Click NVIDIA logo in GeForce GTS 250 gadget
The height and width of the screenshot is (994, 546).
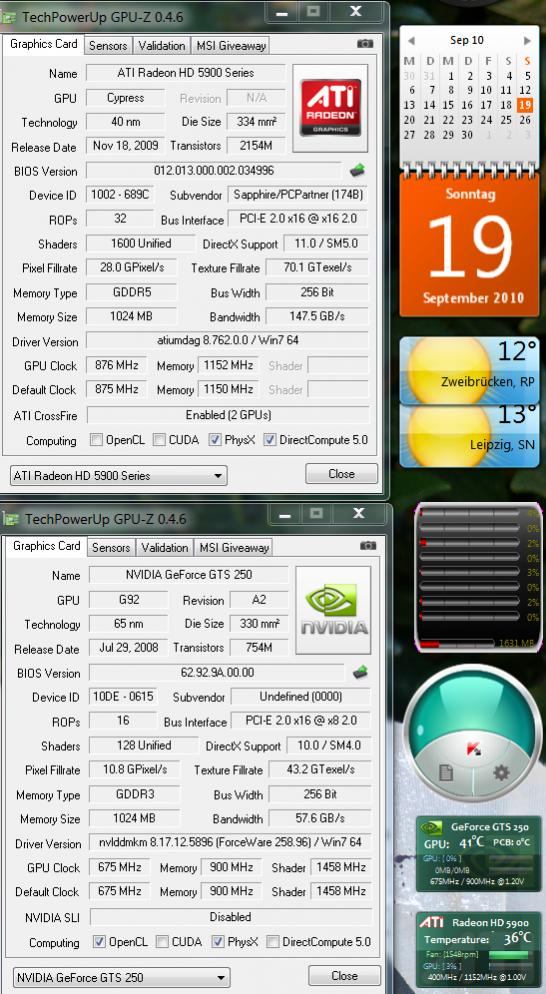pos(432,827)
